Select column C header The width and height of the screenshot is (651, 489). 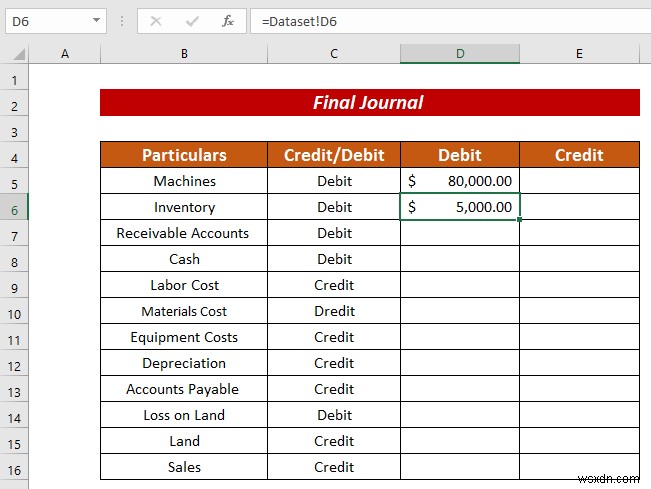click(334, 54)
